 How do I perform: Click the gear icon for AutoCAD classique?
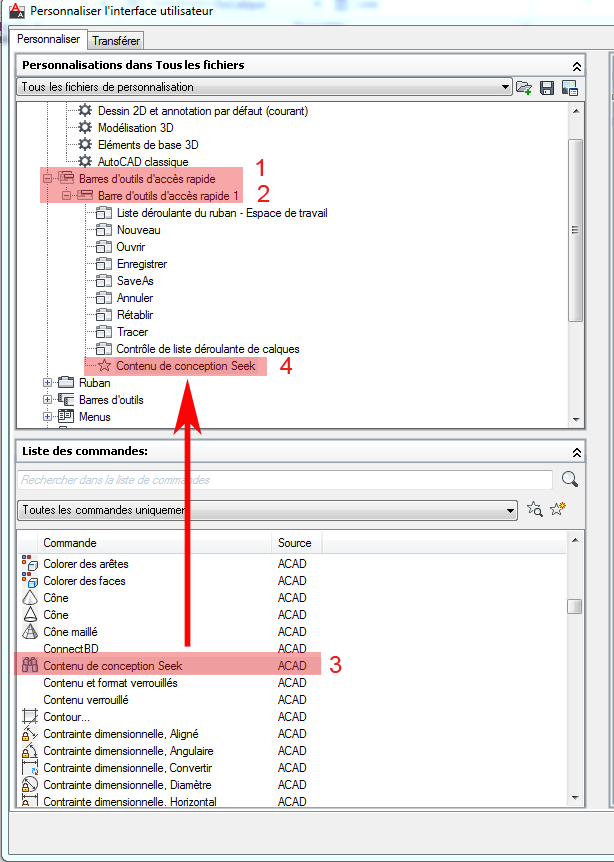point(85,161)
